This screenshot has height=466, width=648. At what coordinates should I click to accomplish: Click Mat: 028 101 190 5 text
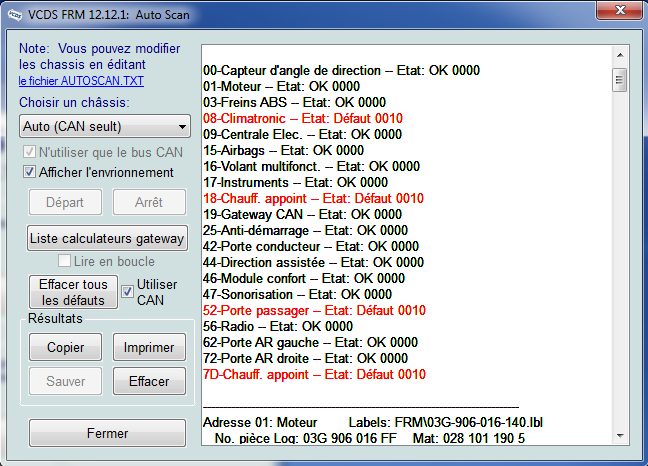(x=469, y=438)
